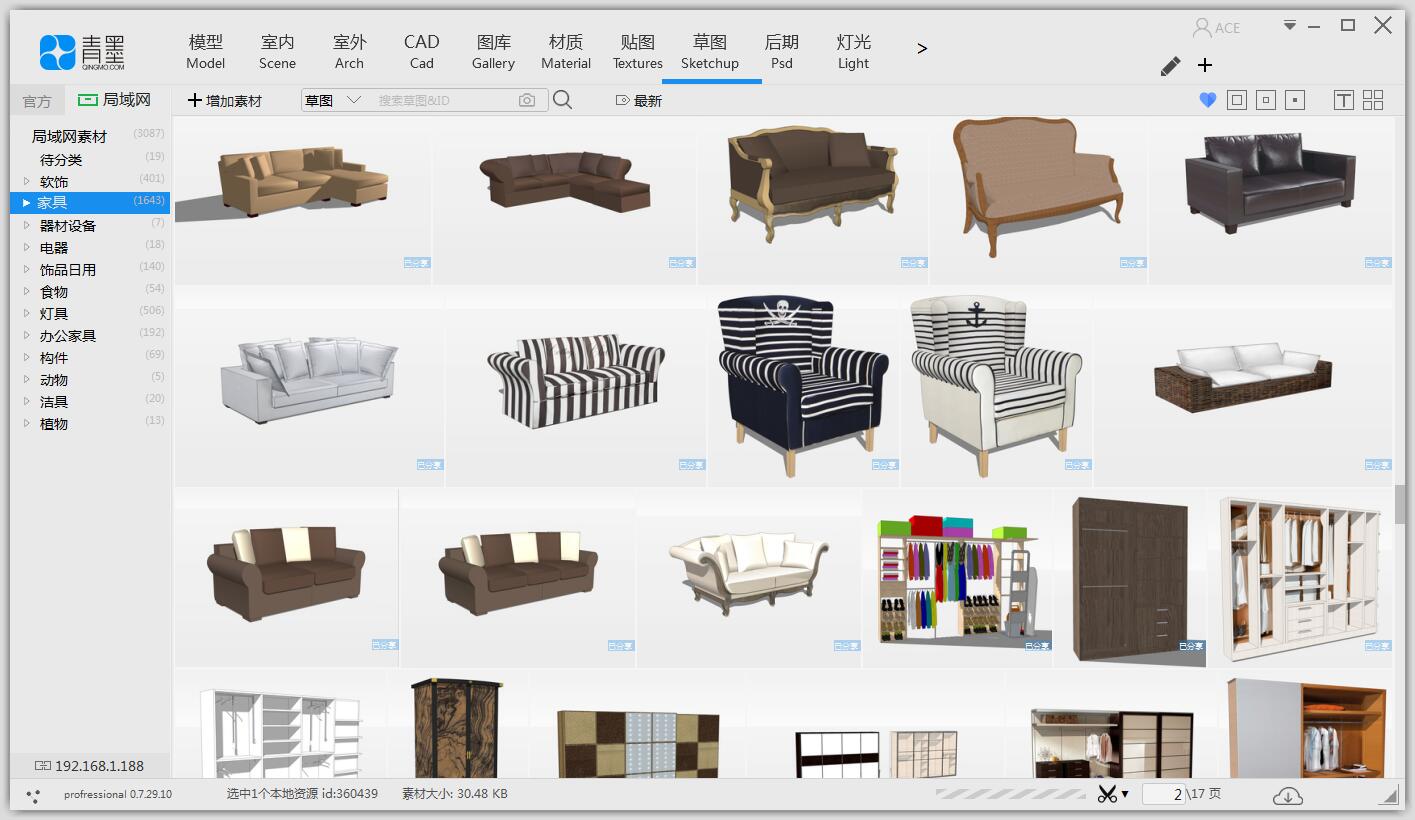Select large thumbnail size icon
The width and height of the screenshot is (1415, 820).
click(1237, 100)
